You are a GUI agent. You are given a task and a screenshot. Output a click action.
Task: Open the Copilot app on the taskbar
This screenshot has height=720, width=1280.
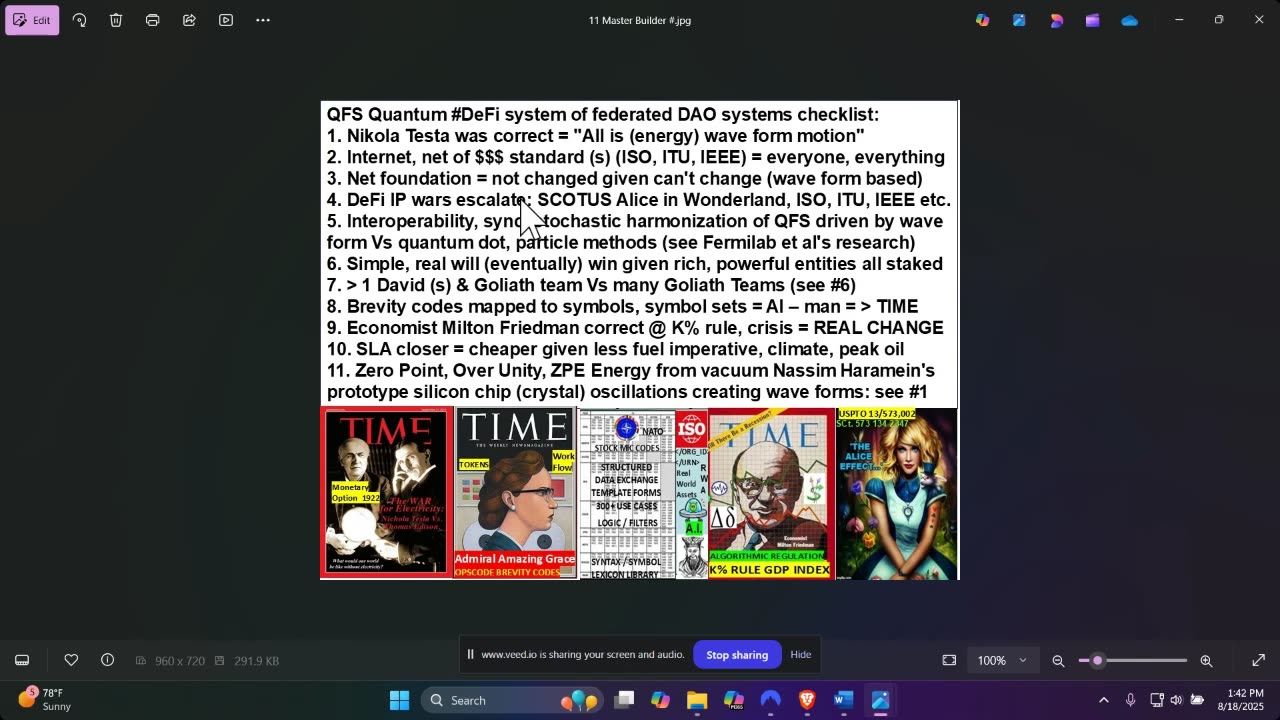click(x=660, y=700)
